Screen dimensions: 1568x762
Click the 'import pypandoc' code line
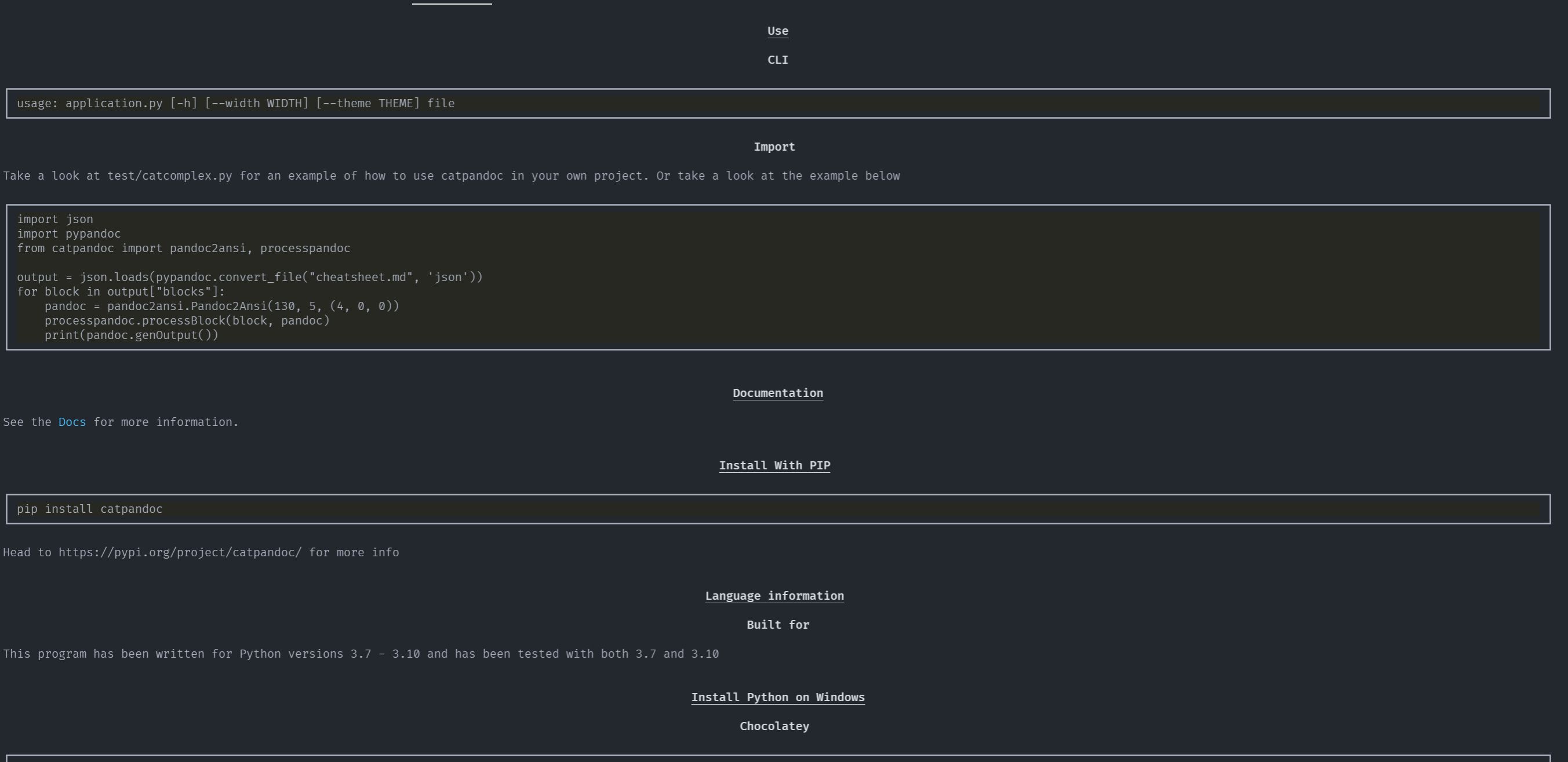click(69, 234)
